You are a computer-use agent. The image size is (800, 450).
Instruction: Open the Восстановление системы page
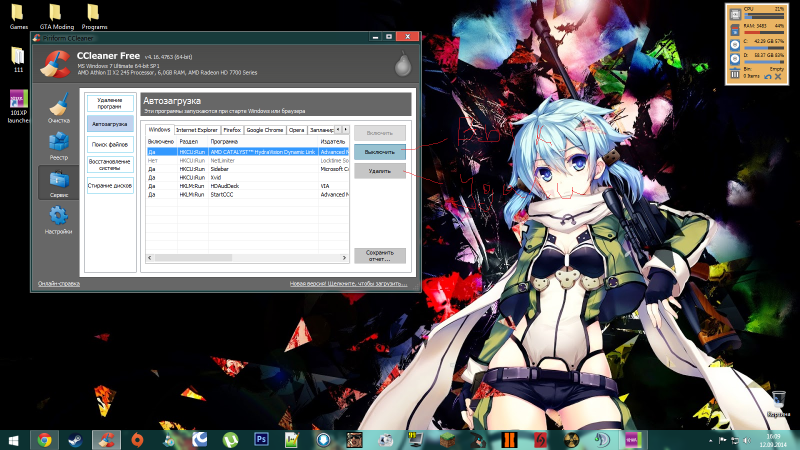pos(110,165)
